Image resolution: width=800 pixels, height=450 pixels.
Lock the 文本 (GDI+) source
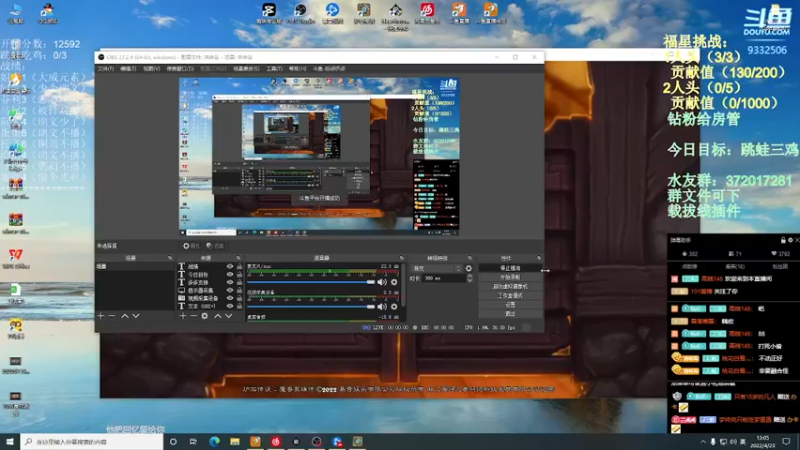(239, 306)
